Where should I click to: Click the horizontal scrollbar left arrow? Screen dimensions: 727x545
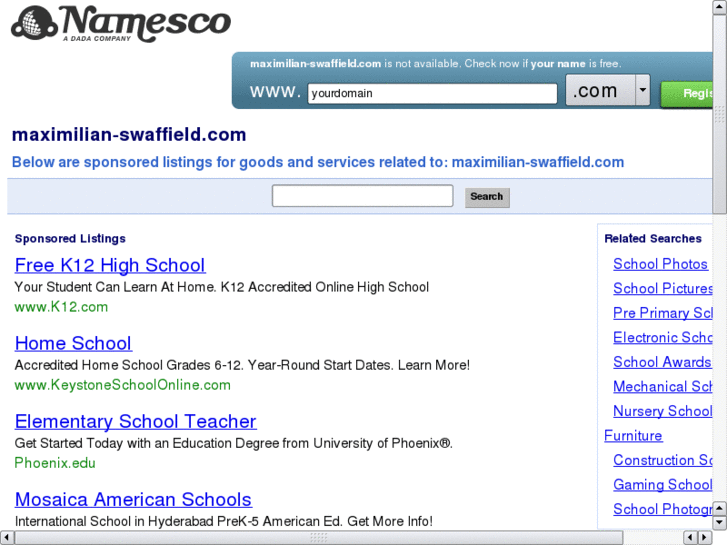(x=6, y=538)
